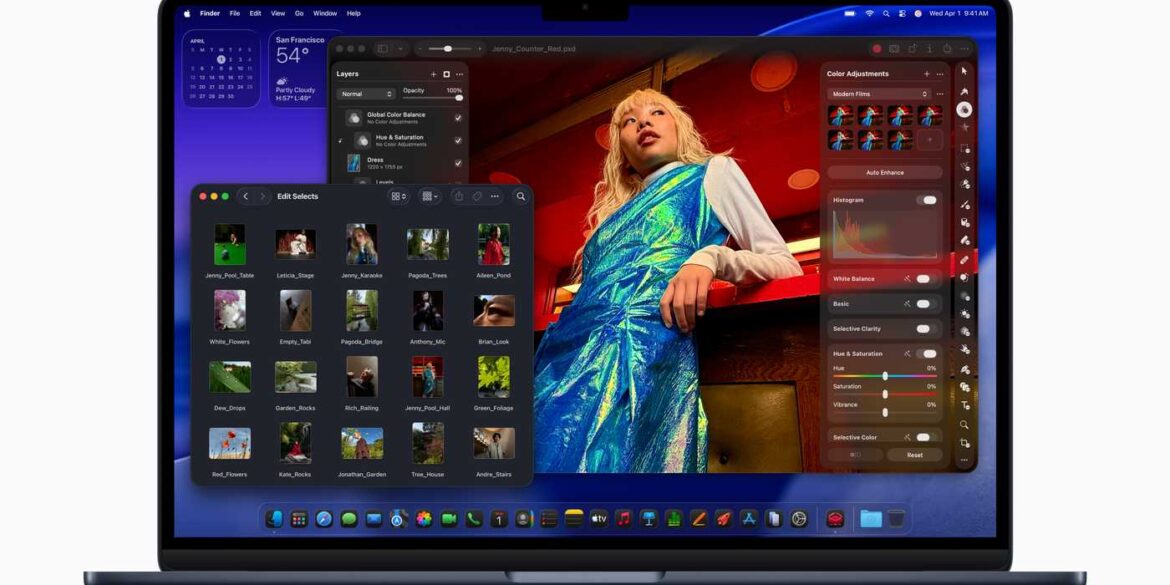Select the Crop tool in the toolbar
The width and height of the screenshot is (1170, 585).
click(x=965, y=443)
